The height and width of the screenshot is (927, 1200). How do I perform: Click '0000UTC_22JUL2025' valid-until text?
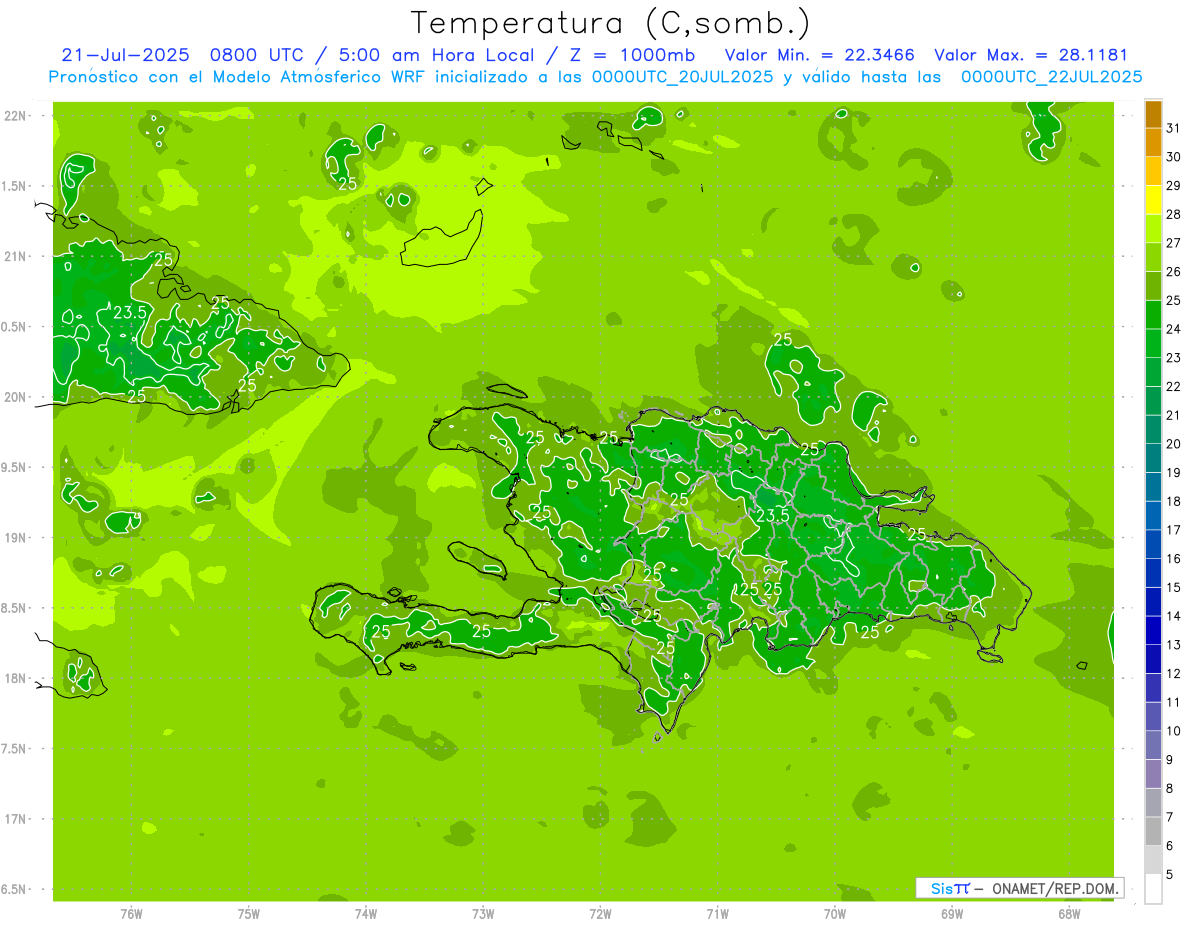point(1051,77)
